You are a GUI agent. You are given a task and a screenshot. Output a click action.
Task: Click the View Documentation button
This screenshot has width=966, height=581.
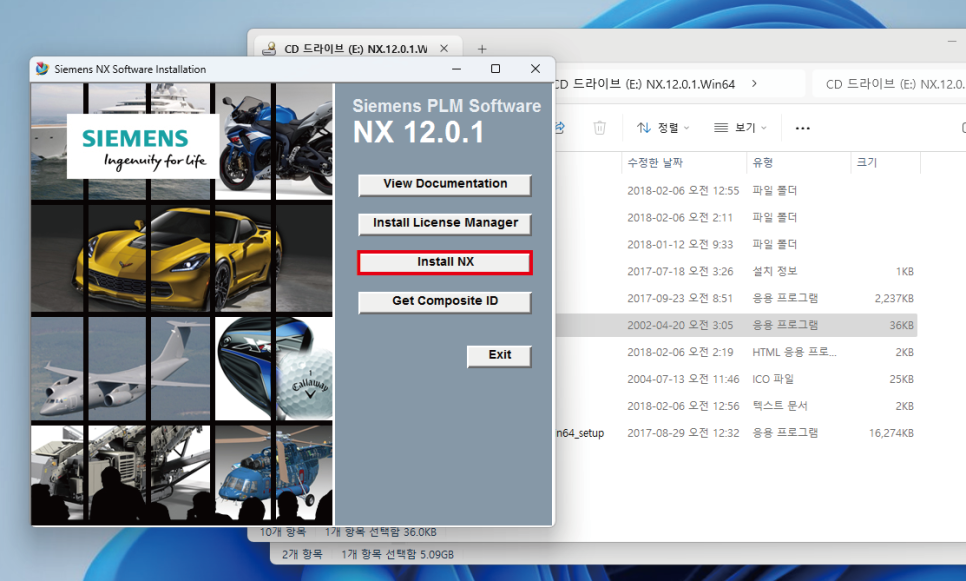[x=445, y=184]
